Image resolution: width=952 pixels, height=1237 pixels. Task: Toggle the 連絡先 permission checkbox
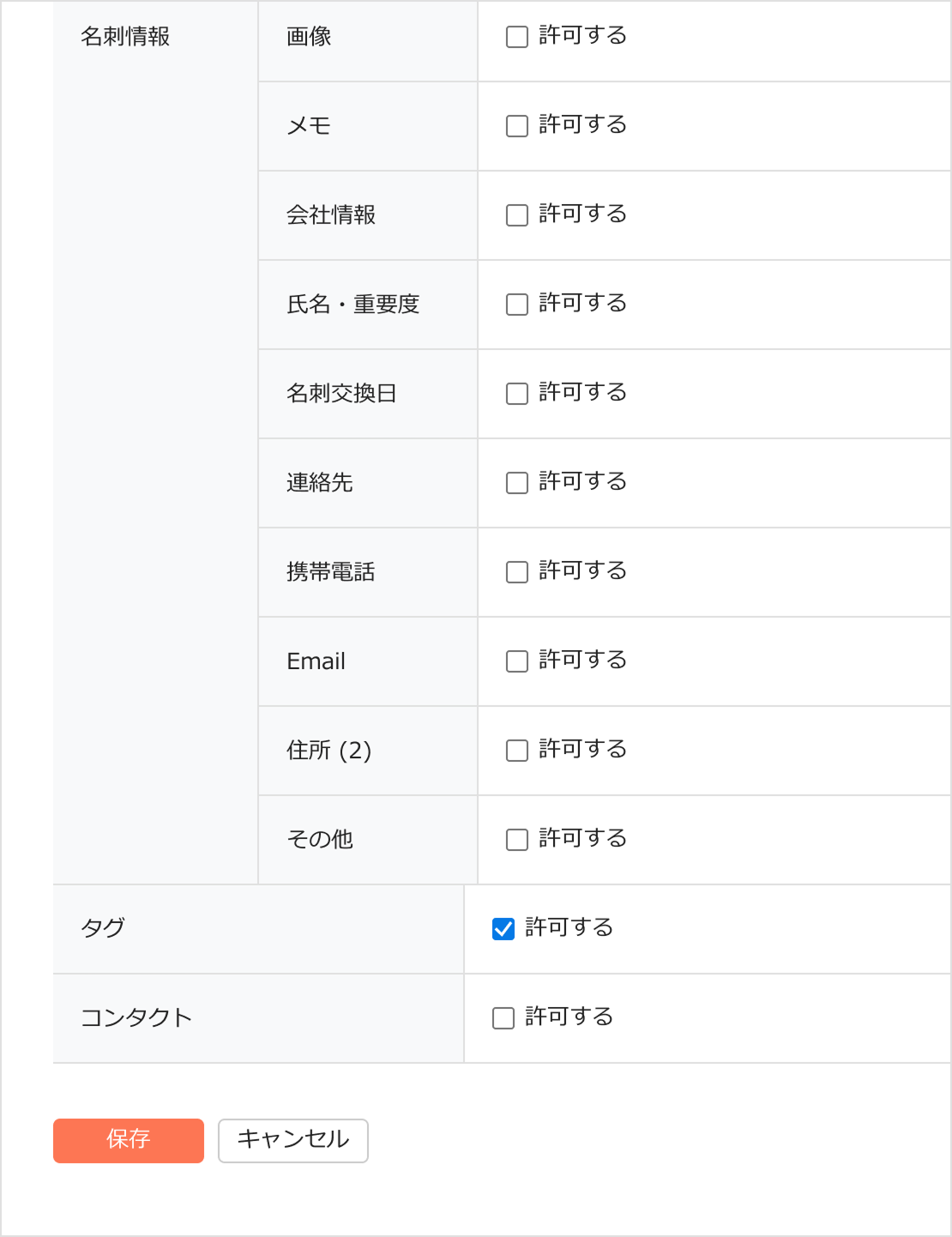[x=517, y=483]
